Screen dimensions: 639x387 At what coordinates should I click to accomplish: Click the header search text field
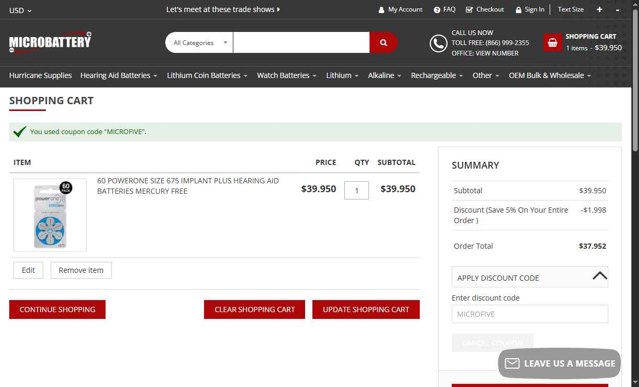coord(301,42)
